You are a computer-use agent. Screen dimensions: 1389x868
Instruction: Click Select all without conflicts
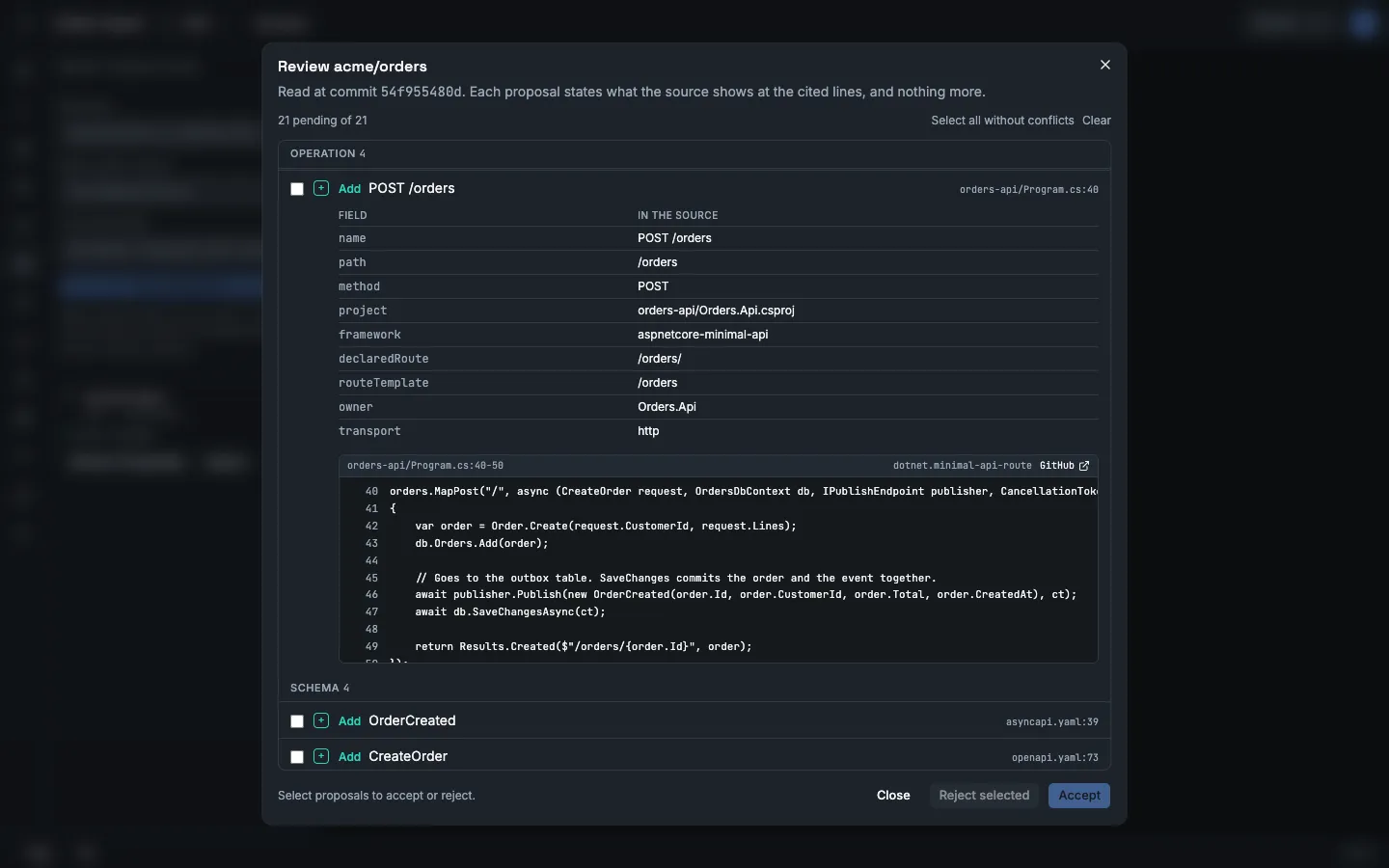[x=1002, y=121]
